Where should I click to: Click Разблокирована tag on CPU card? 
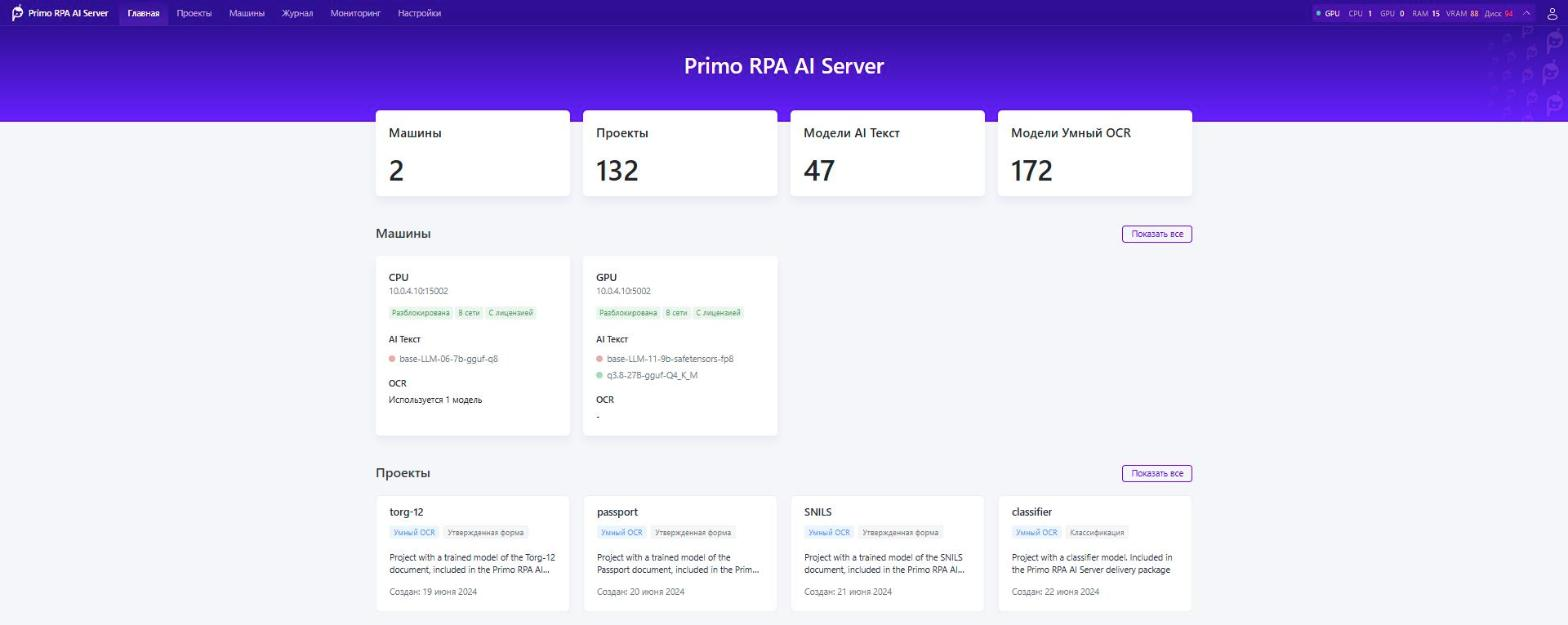(420, 313)
